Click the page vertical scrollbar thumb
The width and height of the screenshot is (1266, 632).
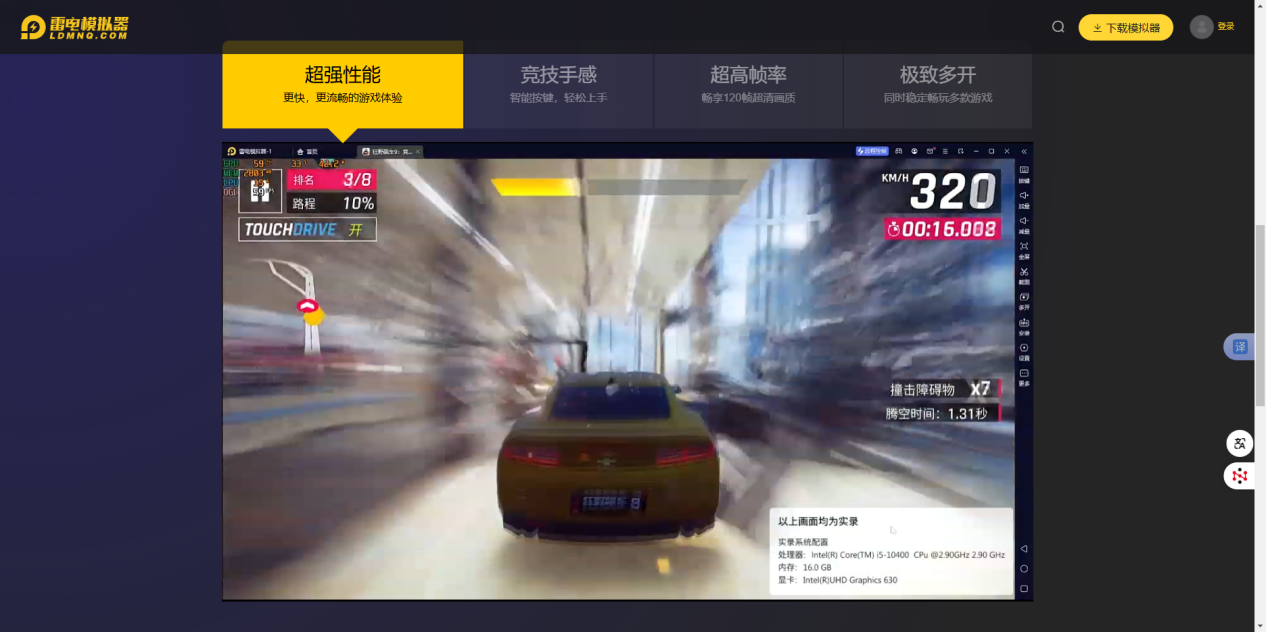1260,315
